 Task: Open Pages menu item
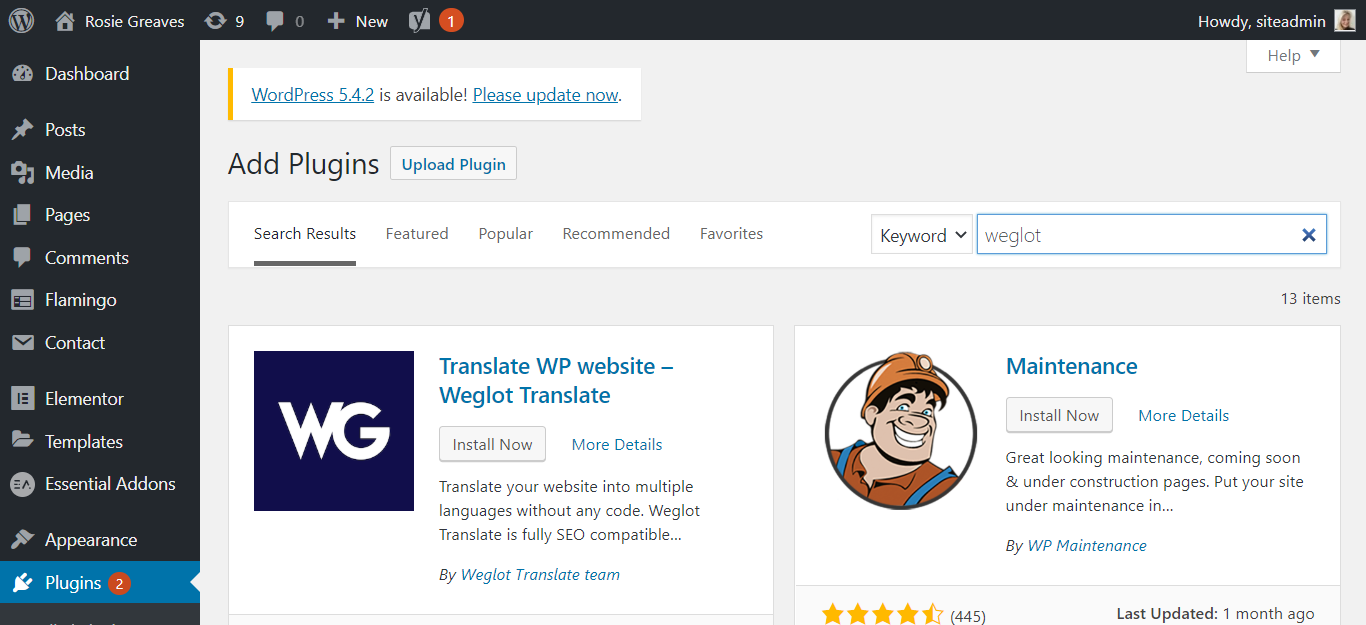pos(100,215)
